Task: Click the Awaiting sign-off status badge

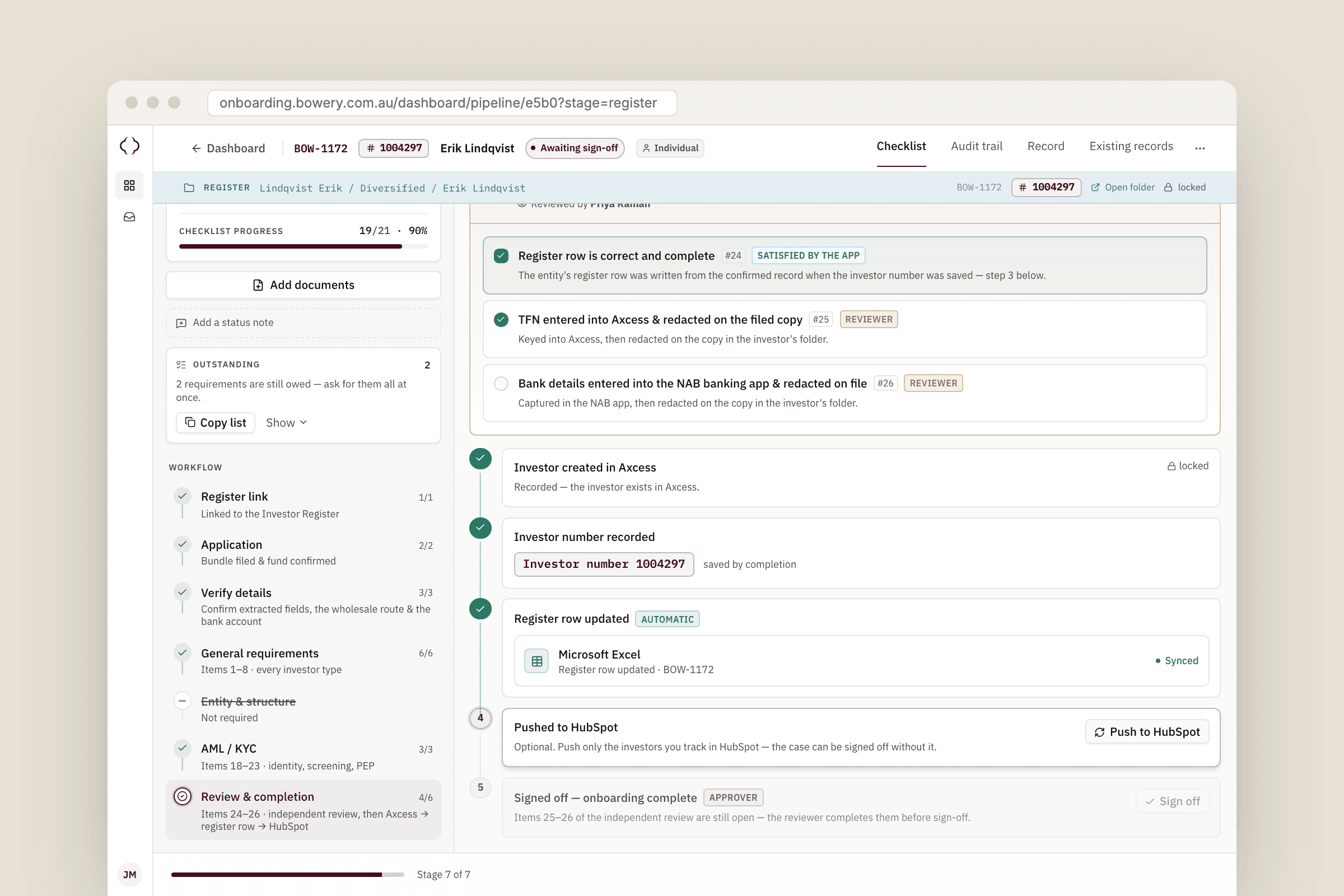Action: click(575, 148)
